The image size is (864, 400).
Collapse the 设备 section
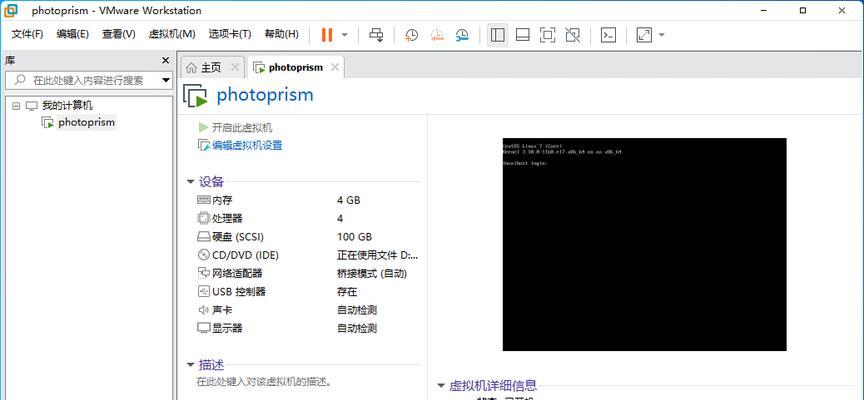pos(190,181)
